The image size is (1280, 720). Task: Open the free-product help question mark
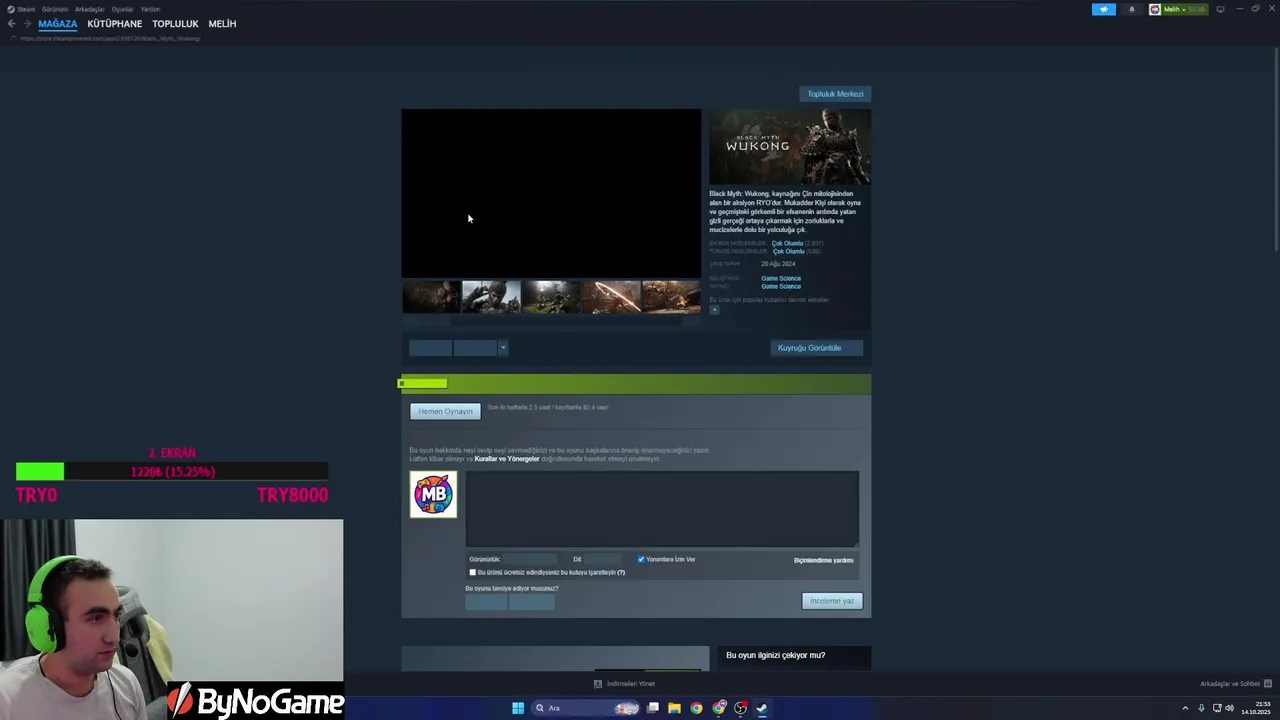pos(621,572)
